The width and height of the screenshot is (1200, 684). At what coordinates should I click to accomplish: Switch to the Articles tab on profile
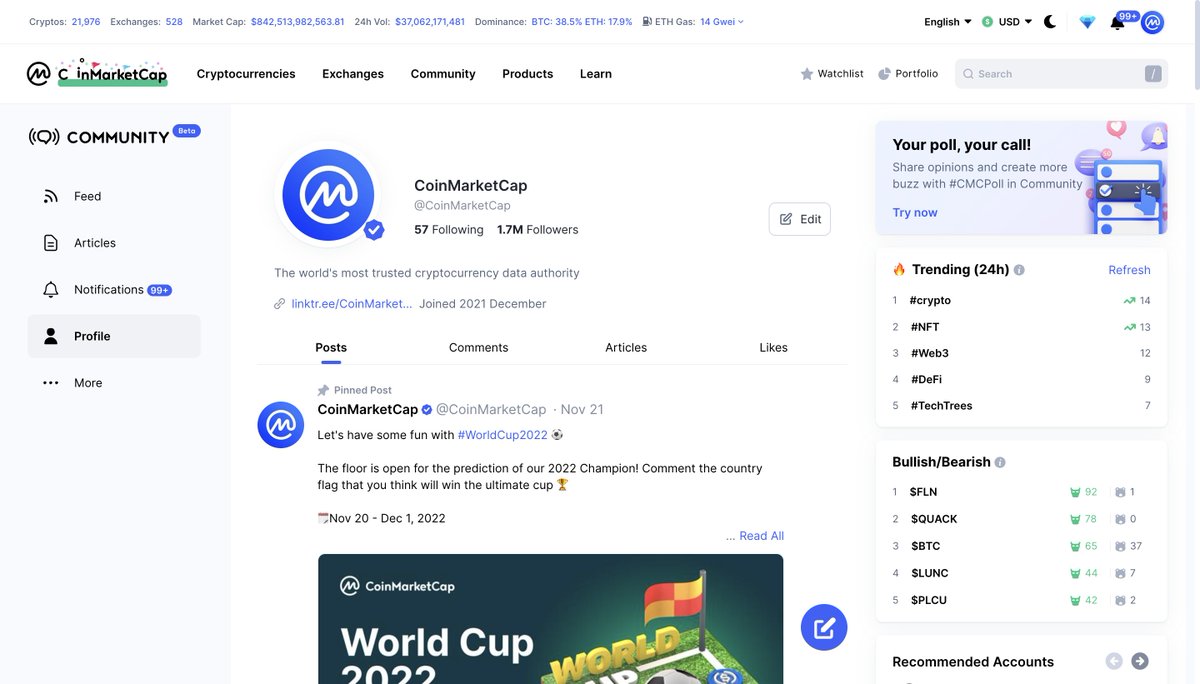(x=626, y=348)
